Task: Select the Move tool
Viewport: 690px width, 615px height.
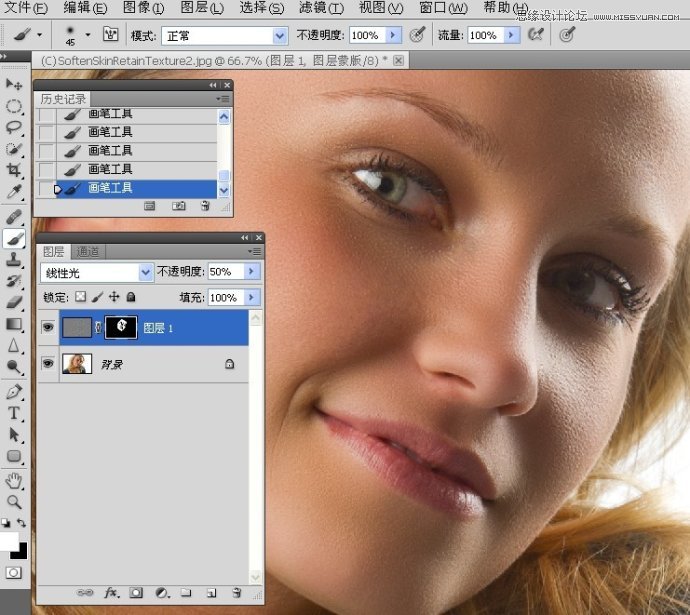Action: [x=14, y=84]
